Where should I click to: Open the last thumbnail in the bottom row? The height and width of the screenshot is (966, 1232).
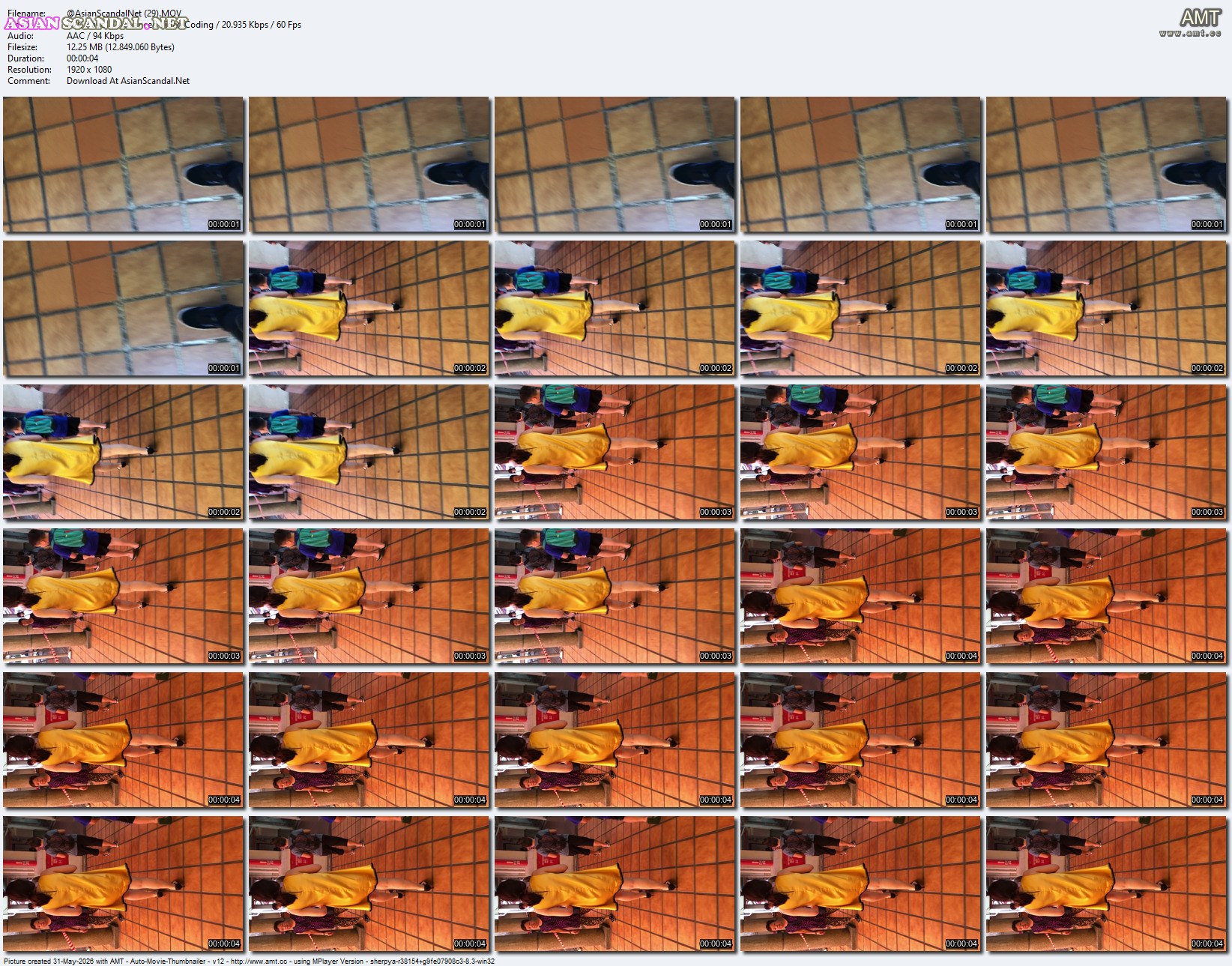[1107, 884]
